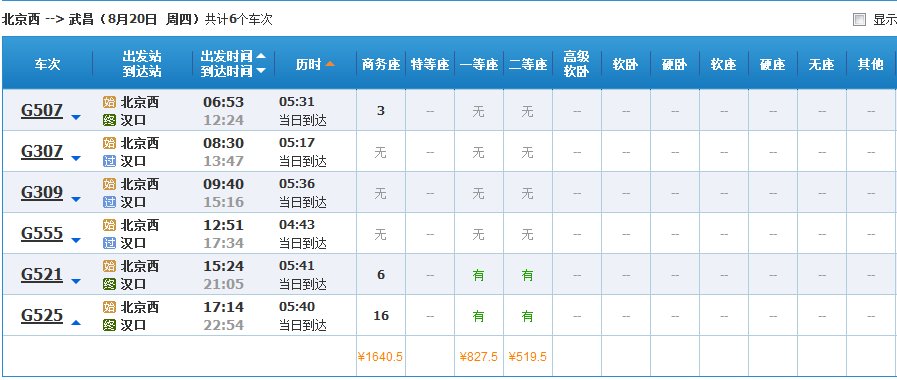The width and height of the screenshot is (897, 380).
Task: Click arrival time 13:47
Action: click(224, 161)
